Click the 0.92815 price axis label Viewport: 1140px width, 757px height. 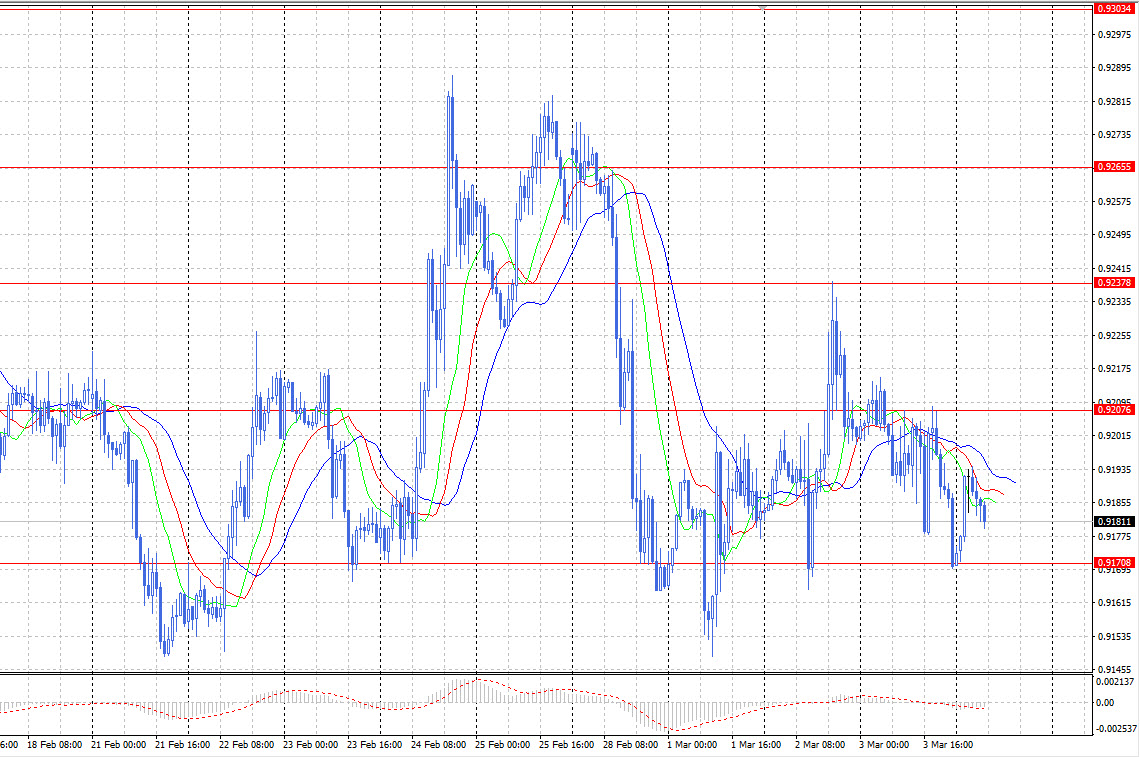tap(1115, 102)
